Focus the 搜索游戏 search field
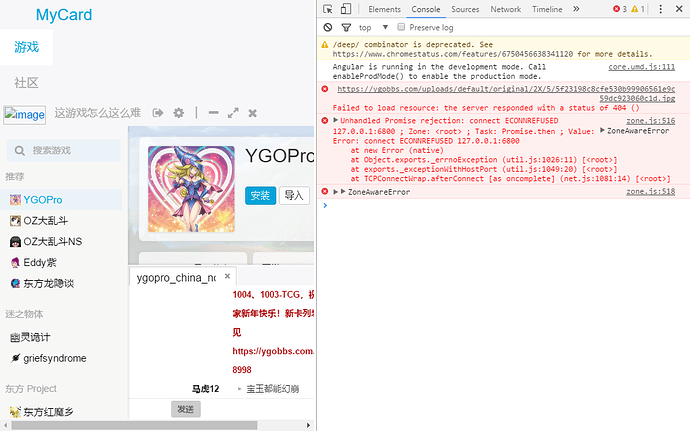 click(63, 151)
